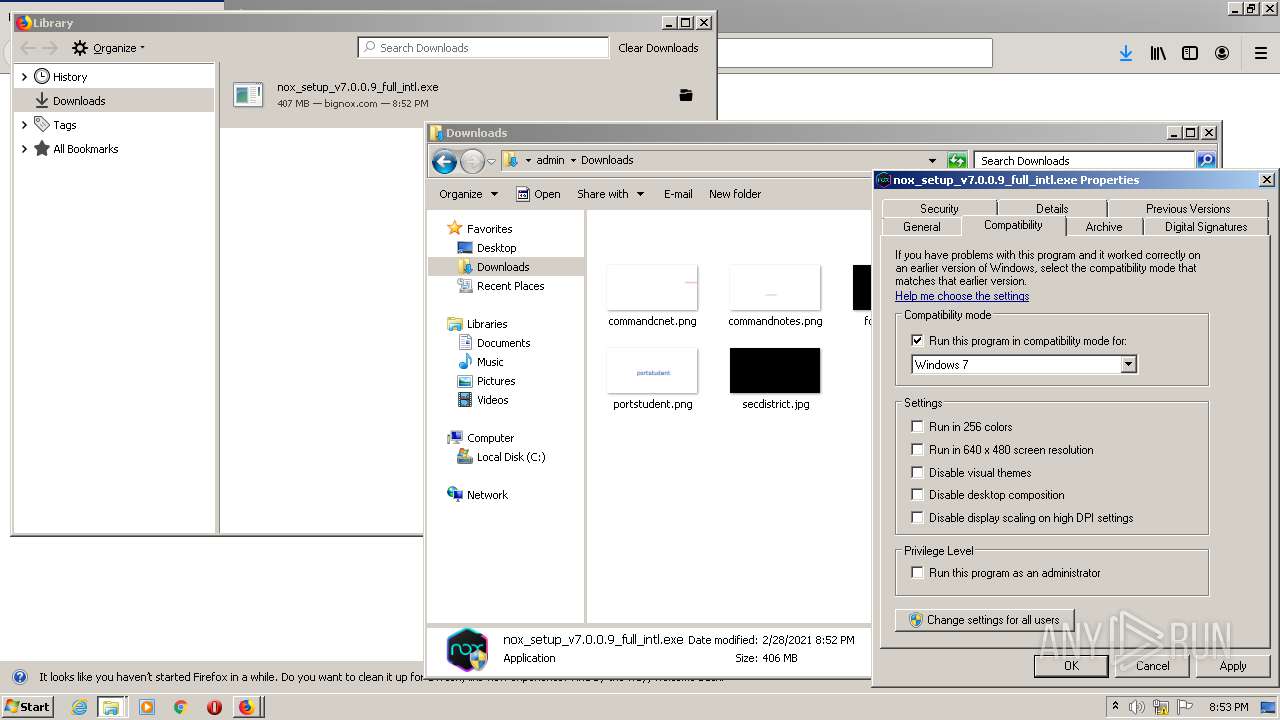Screen dimensions: 1280x720
Task: Click the nox application icon in details pane
Action: [x=467, y=649]
